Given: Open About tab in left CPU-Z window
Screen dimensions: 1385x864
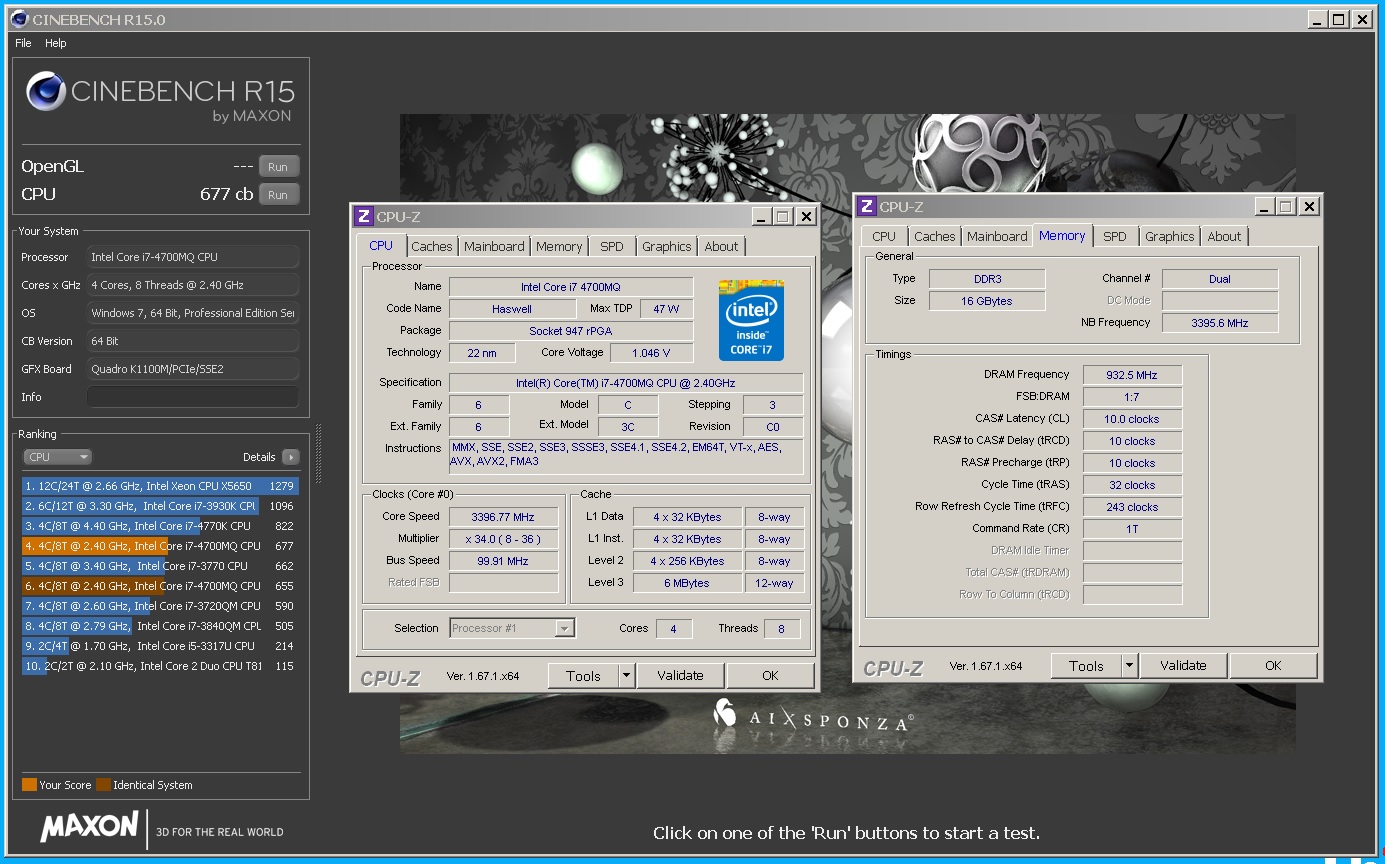Looking at the screenshot, I should click(721, 247).
